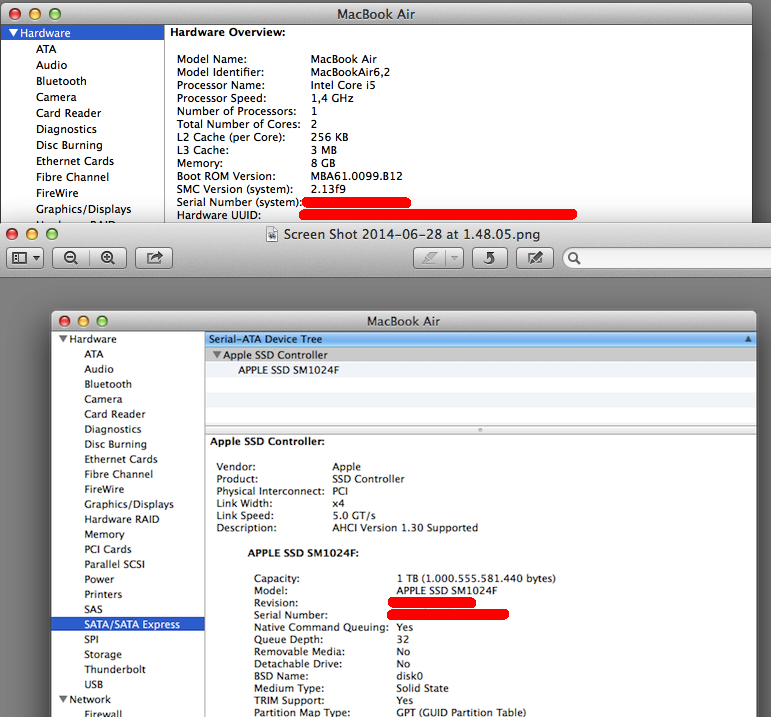
Task: Zoom out the image in Preview
Action: coord(71,258)
